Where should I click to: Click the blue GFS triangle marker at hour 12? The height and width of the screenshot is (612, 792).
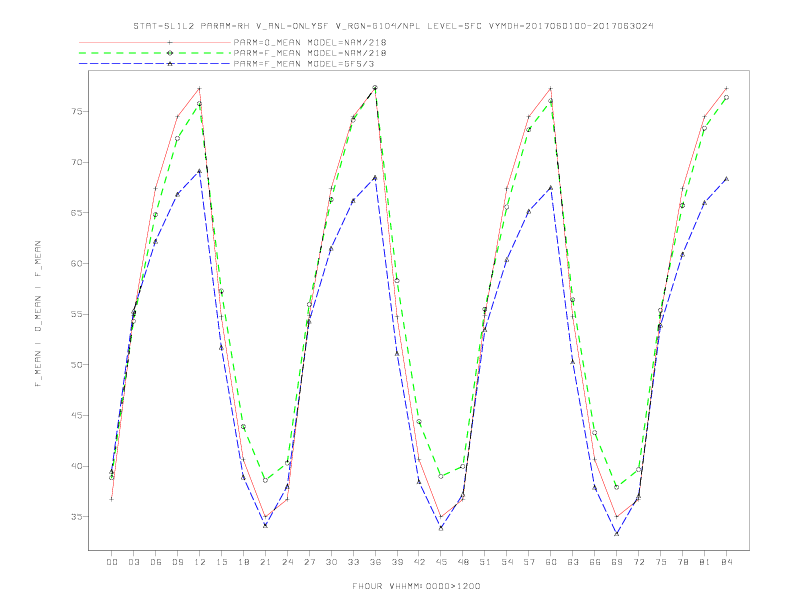pyautogui.click(x=200, y=171)
